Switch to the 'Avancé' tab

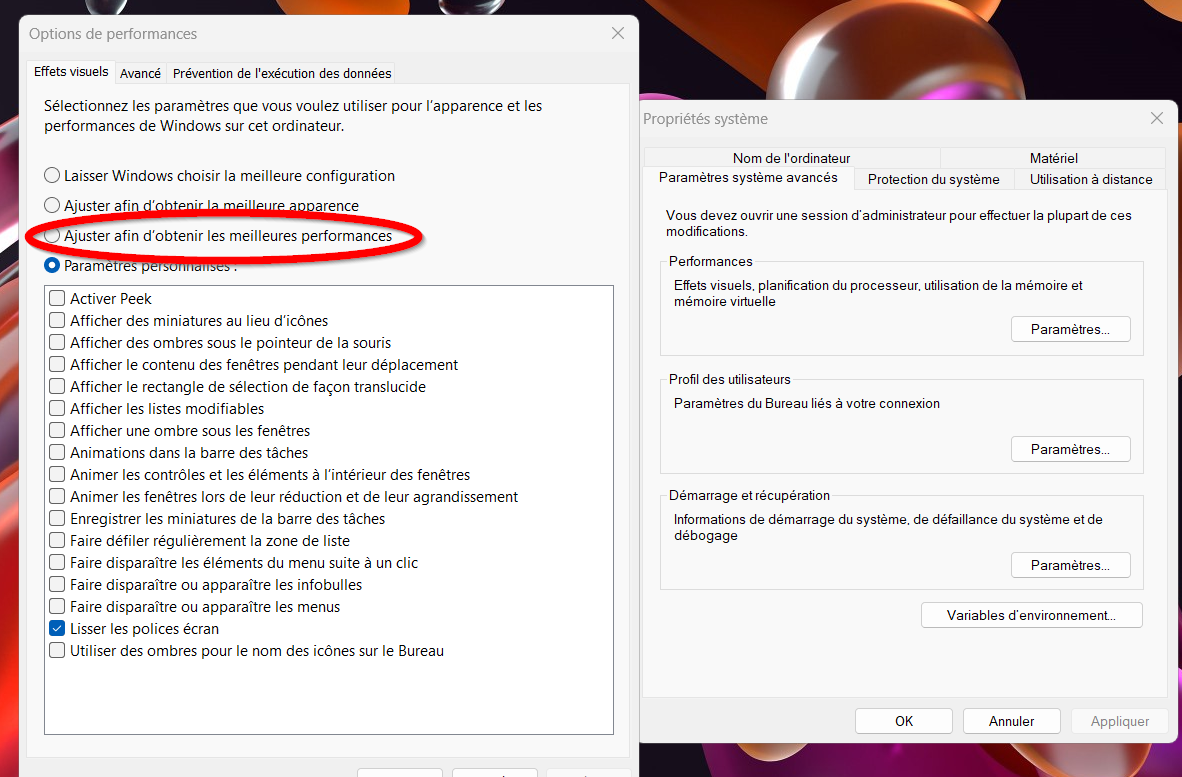[140, 73]
